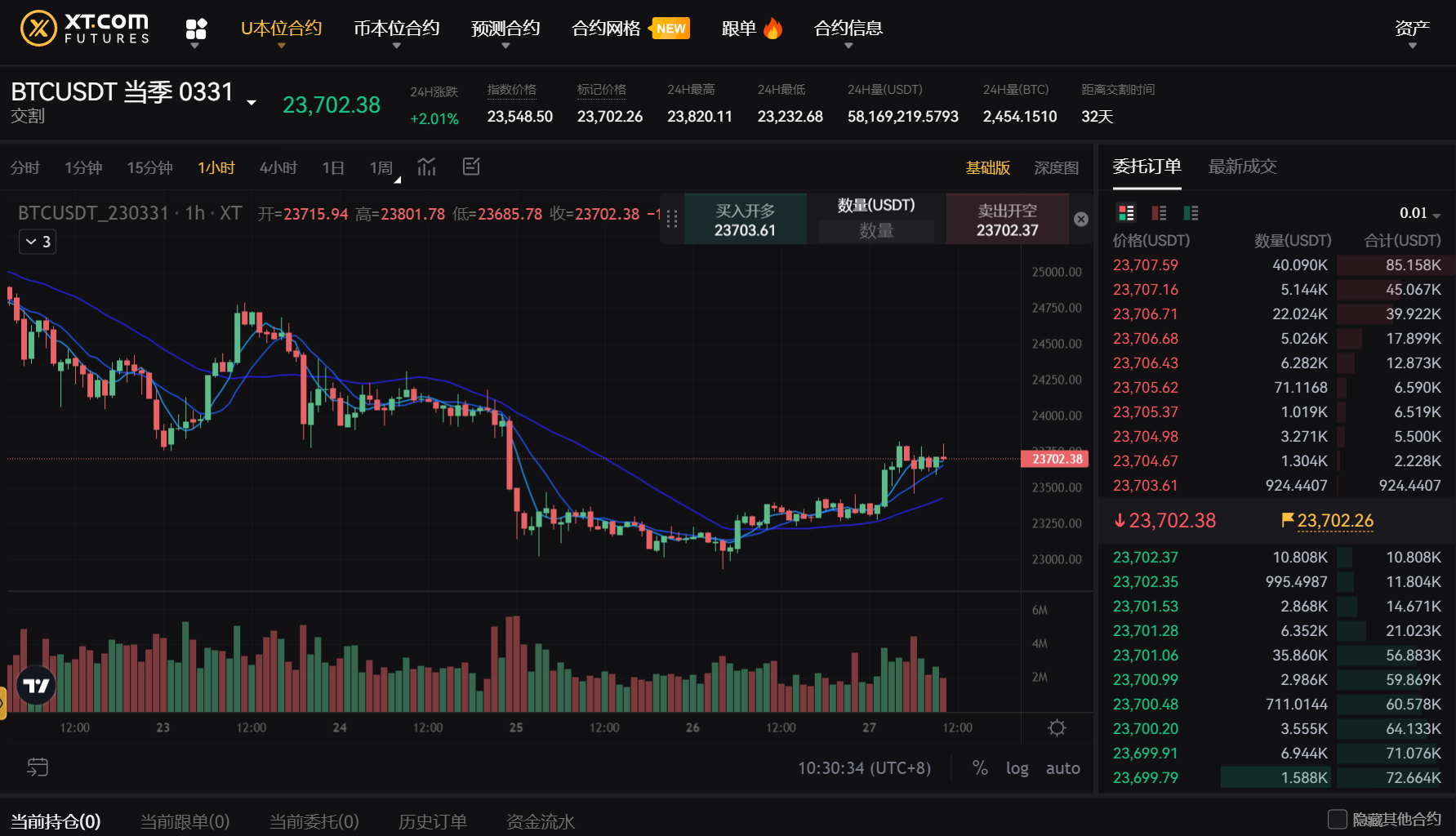Show sell orders only view
Viewport: 1456px width, 836px height.
pyautogui.click(x=1159, y=213)
